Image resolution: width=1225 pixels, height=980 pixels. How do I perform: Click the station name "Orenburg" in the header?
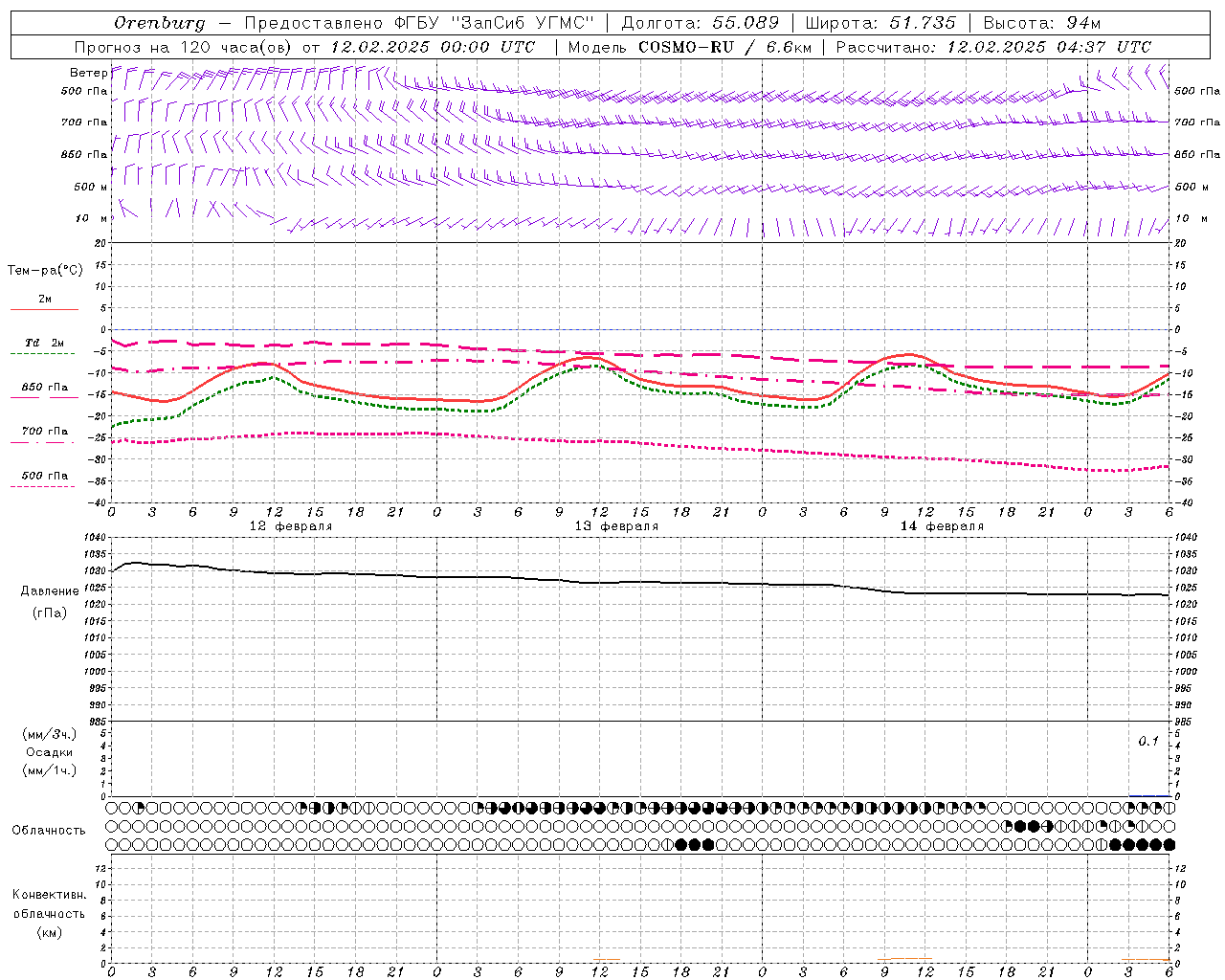tap(159, 23)
